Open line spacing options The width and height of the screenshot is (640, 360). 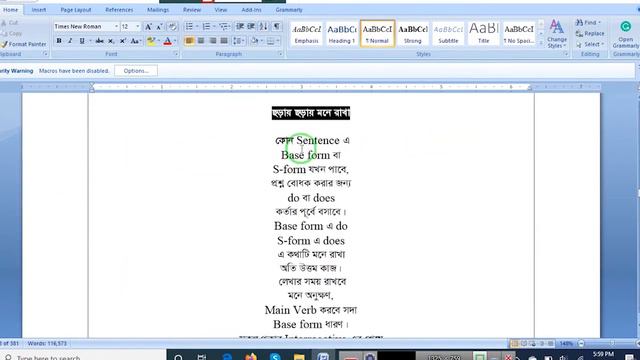[238, 41]
